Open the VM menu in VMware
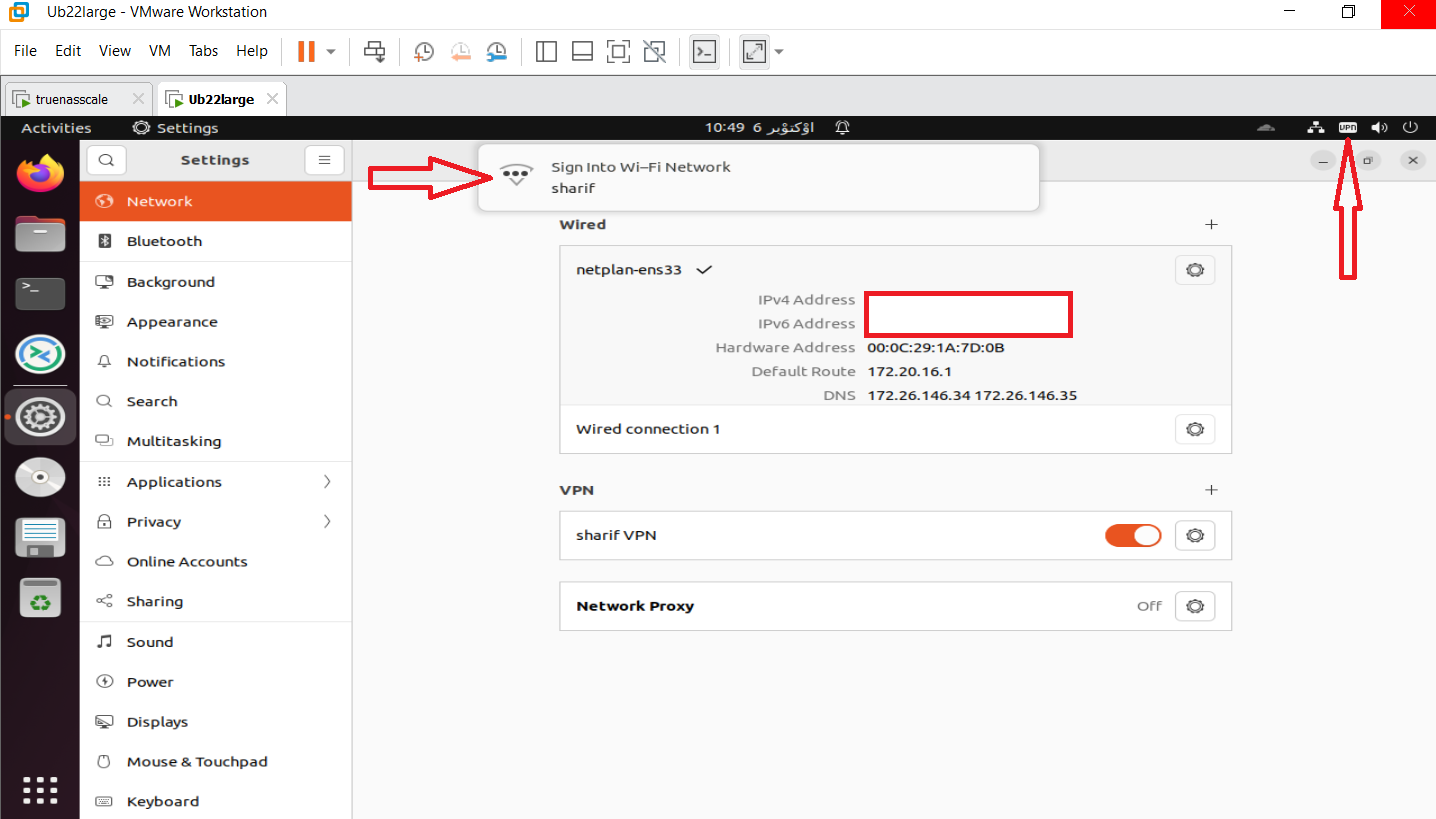 click(160, 51)
